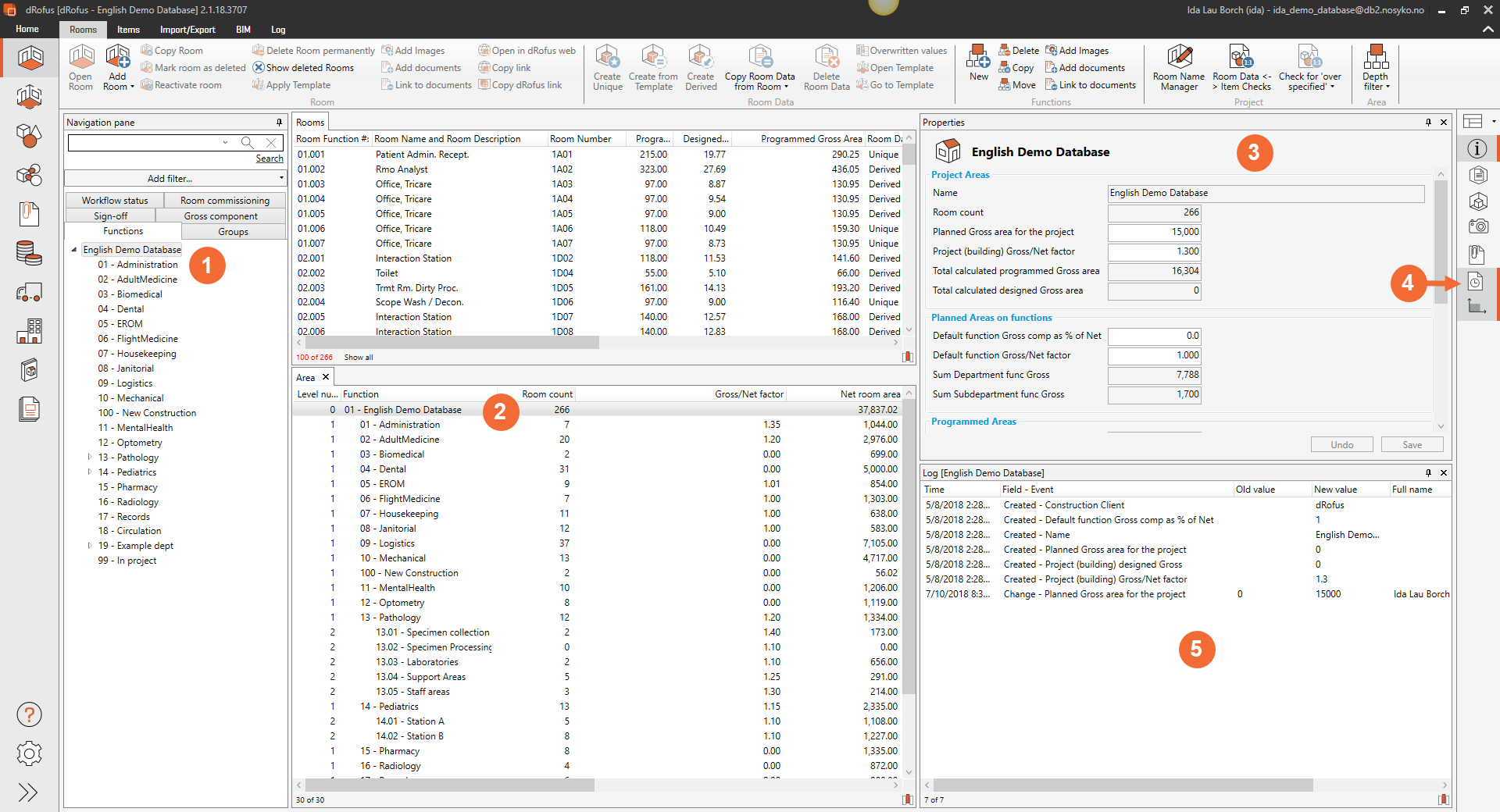Image resolution: width=1500 pixels, height=812 pixels.
Task: Open the Depth filter dropdown
Action: point(1376,67)
